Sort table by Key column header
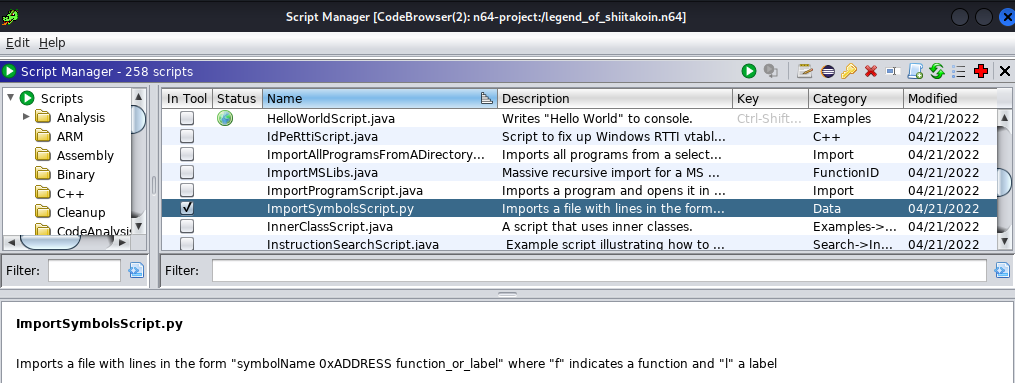This screenshot has height=383, width=1015. coord(770,98)
